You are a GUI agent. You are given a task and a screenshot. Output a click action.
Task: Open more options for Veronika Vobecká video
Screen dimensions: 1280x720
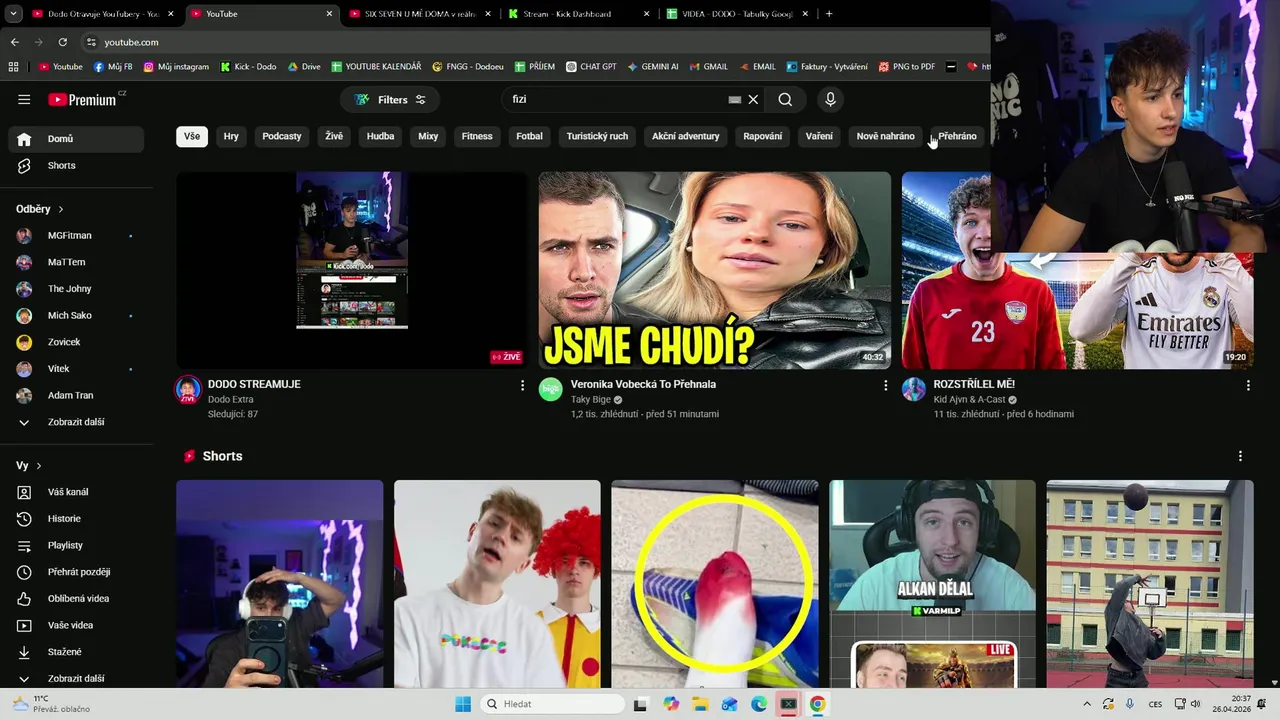point(885,385)
